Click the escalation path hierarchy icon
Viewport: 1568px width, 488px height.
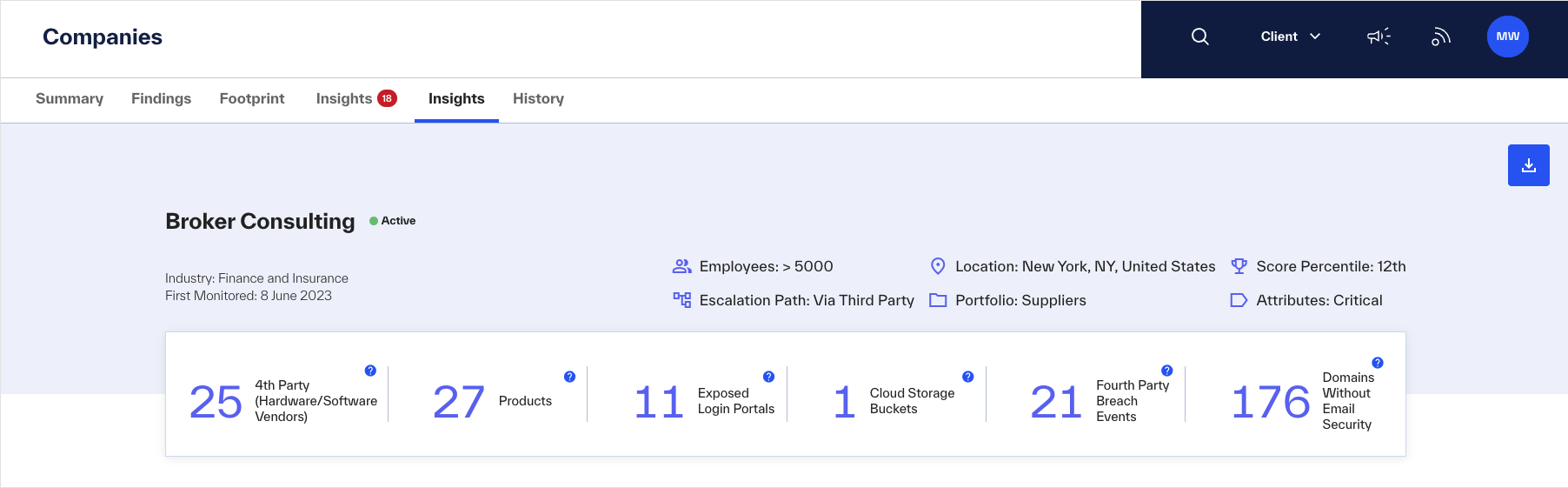682,300
